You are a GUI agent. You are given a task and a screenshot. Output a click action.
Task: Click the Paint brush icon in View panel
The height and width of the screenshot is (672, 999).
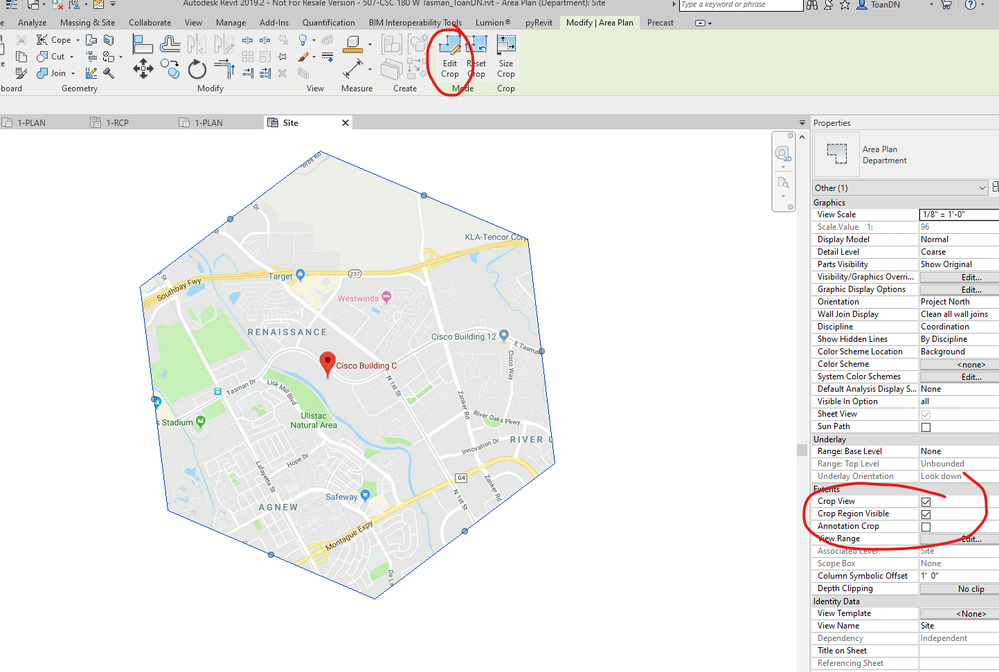(303, 57)
